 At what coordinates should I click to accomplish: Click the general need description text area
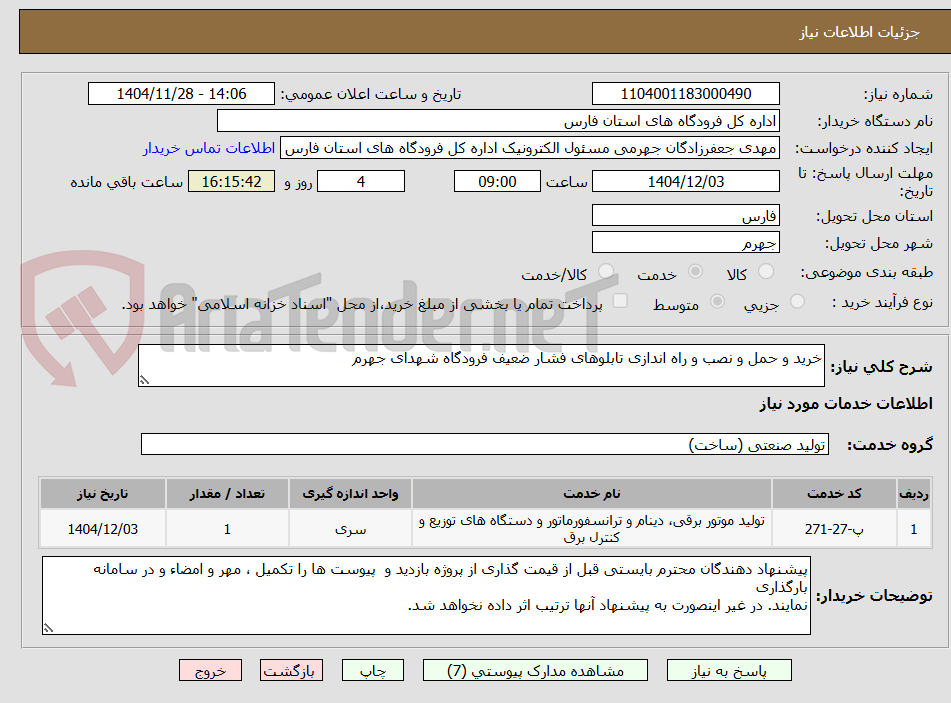481,365
